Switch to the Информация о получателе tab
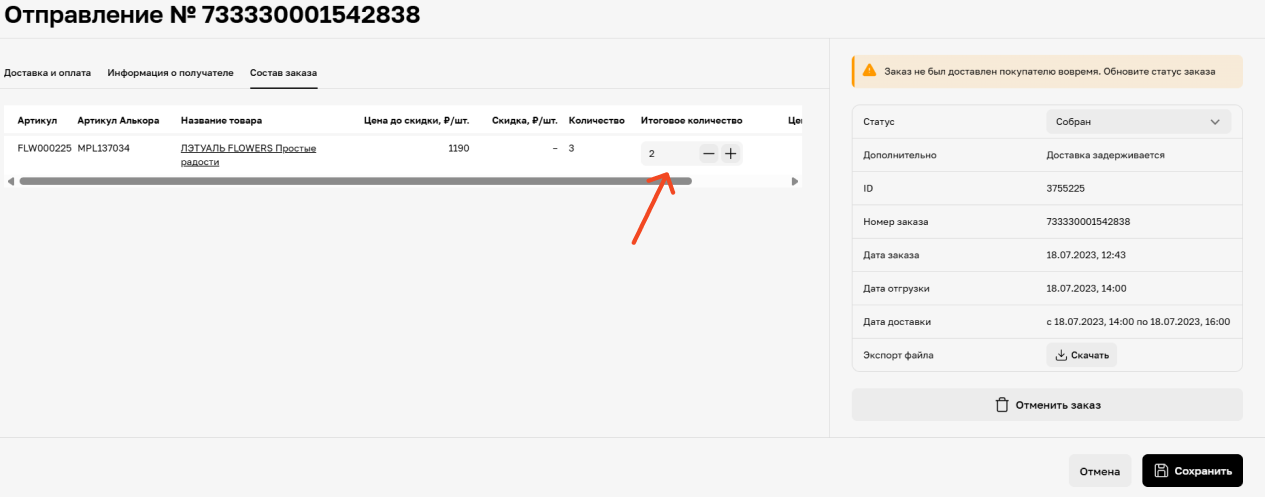 coord(171,73)
